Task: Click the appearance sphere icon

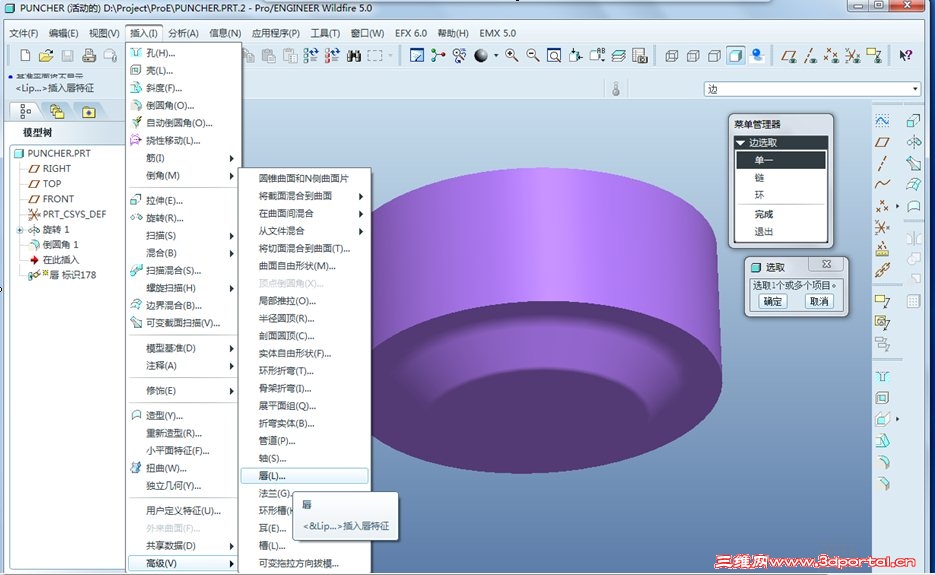Action: pos(481,56)
